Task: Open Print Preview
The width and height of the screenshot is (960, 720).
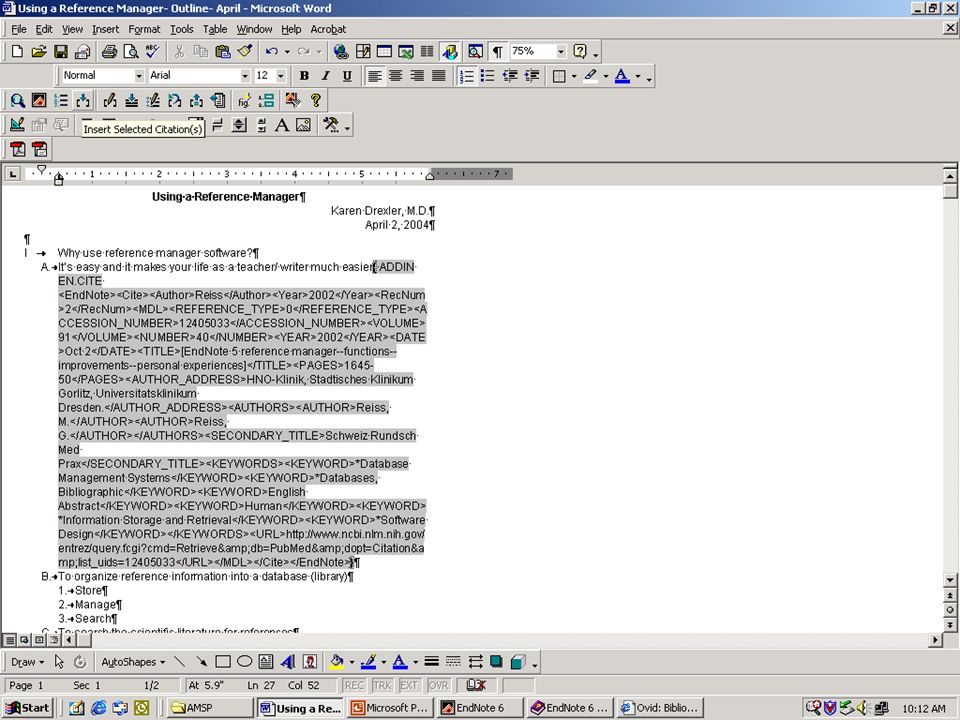Action: click(130, 51)
